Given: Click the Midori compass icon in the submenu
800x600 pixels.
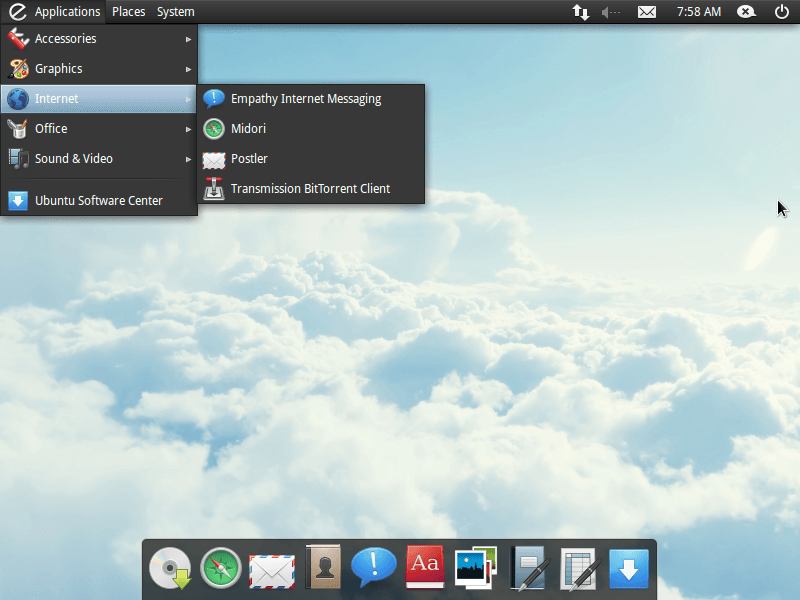Looking at the screenshot, I should (214, 129).
